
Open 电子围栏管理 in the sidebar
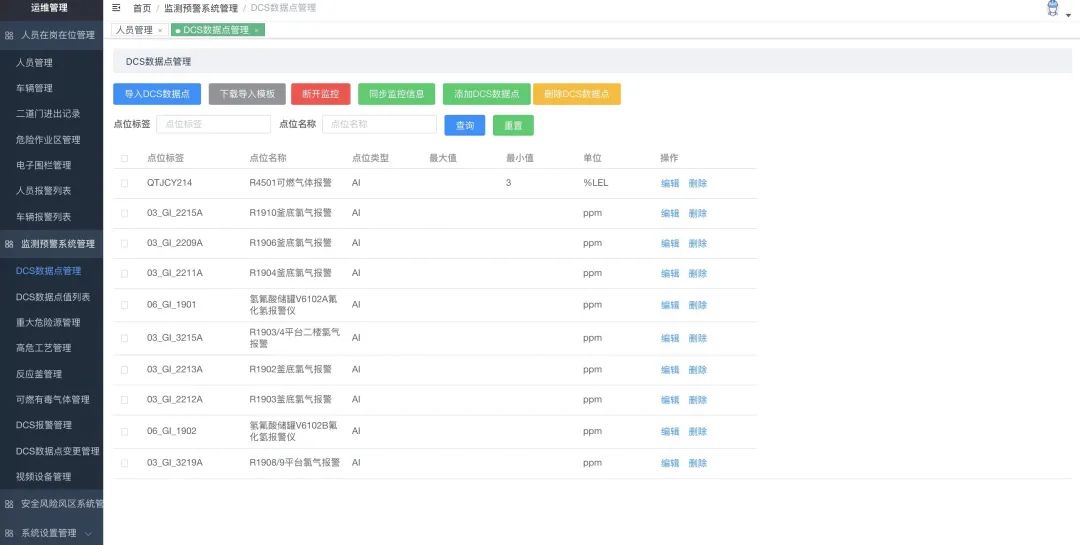[43, 165]
